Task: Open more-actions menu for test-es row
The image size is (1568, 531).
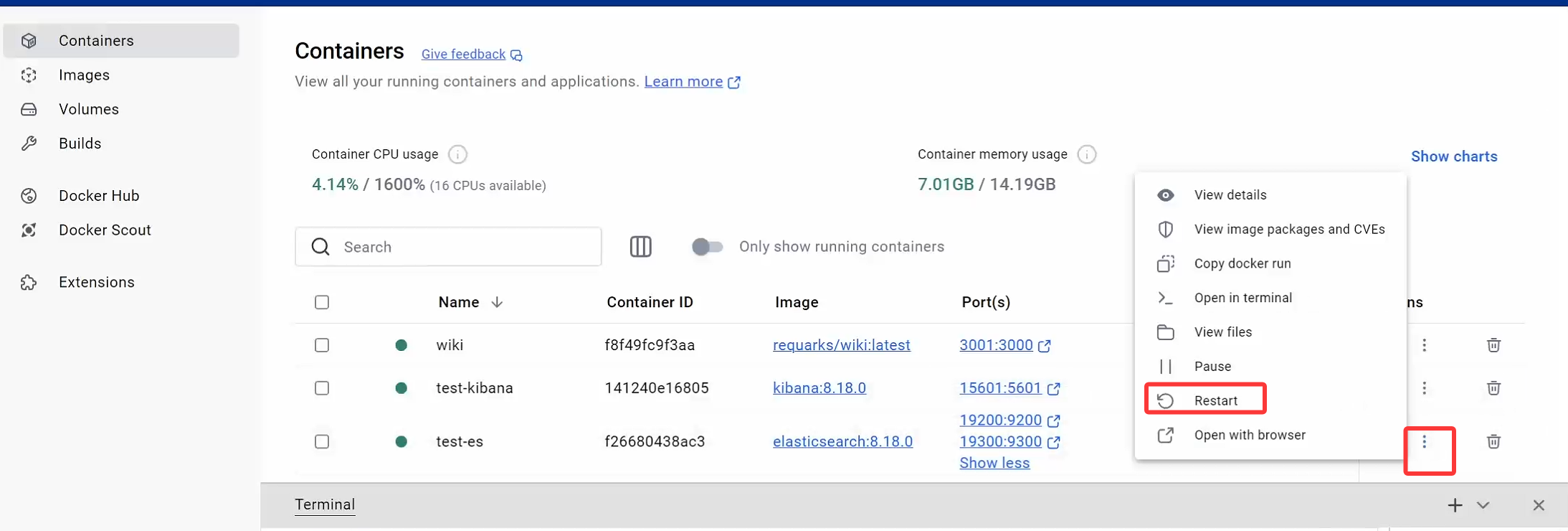Action: pyautogui.click(x=1424, y=441)
